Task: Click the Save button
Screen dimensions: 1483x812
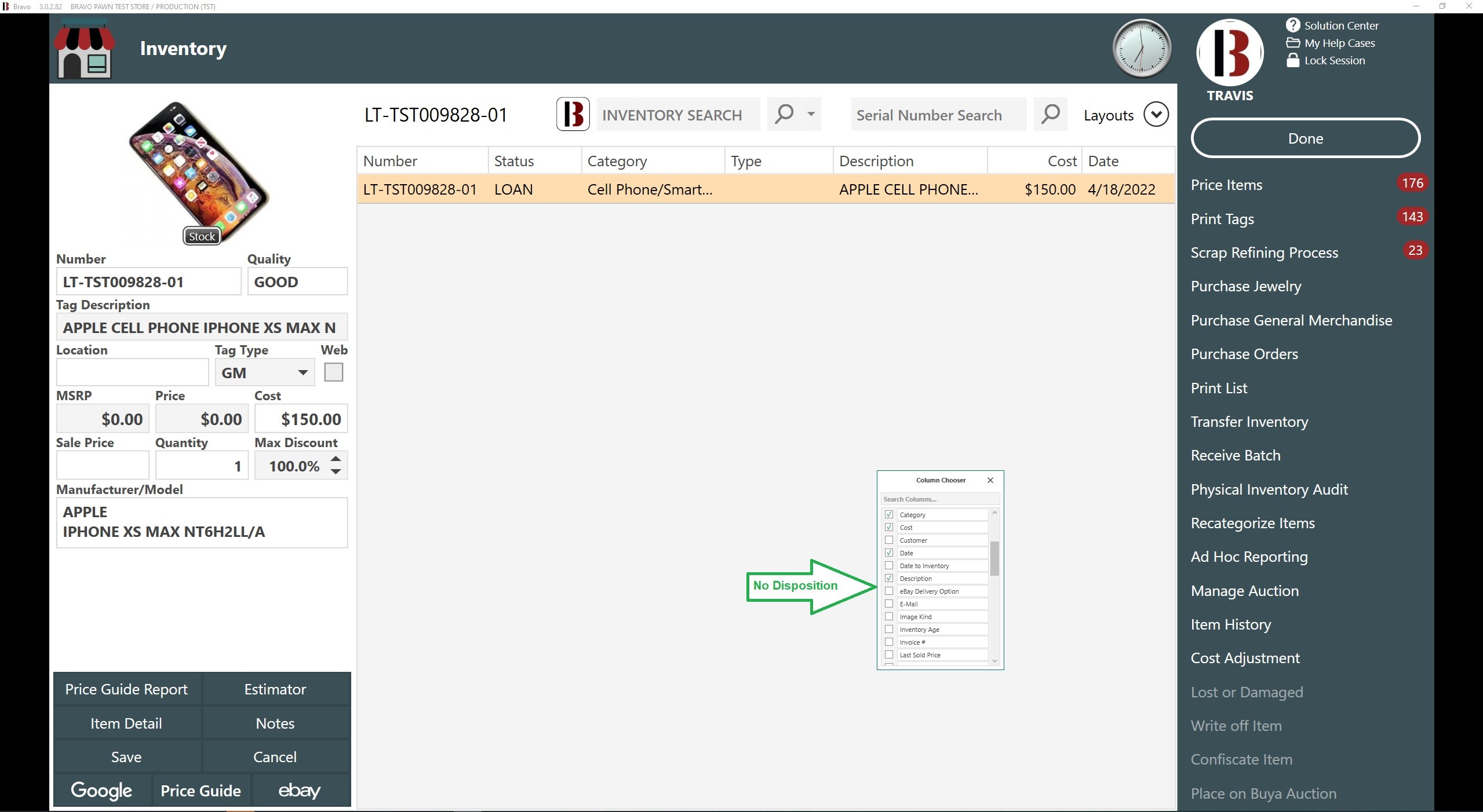Action: click(127, 757)
